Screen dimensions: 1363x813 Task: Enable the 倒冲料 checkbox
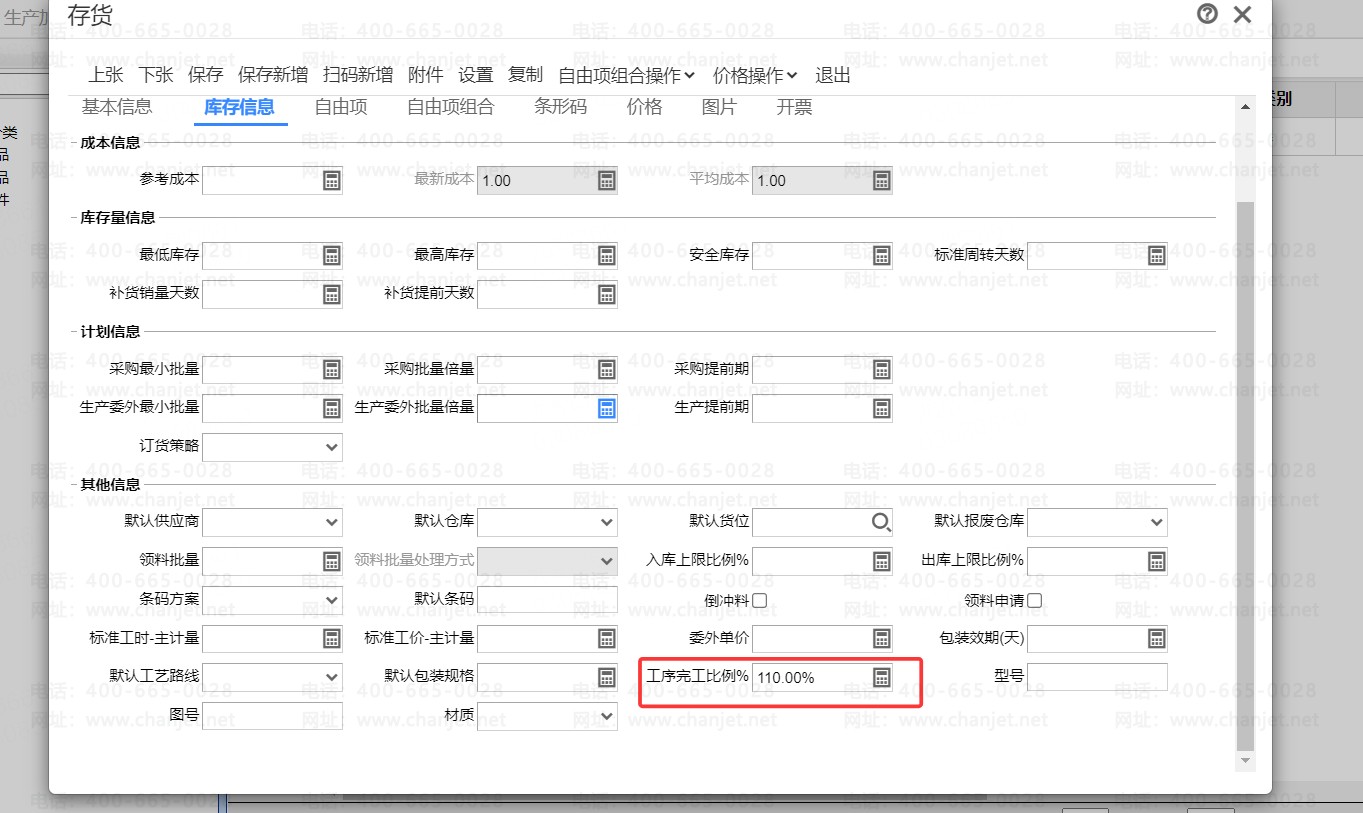(759, 600)
